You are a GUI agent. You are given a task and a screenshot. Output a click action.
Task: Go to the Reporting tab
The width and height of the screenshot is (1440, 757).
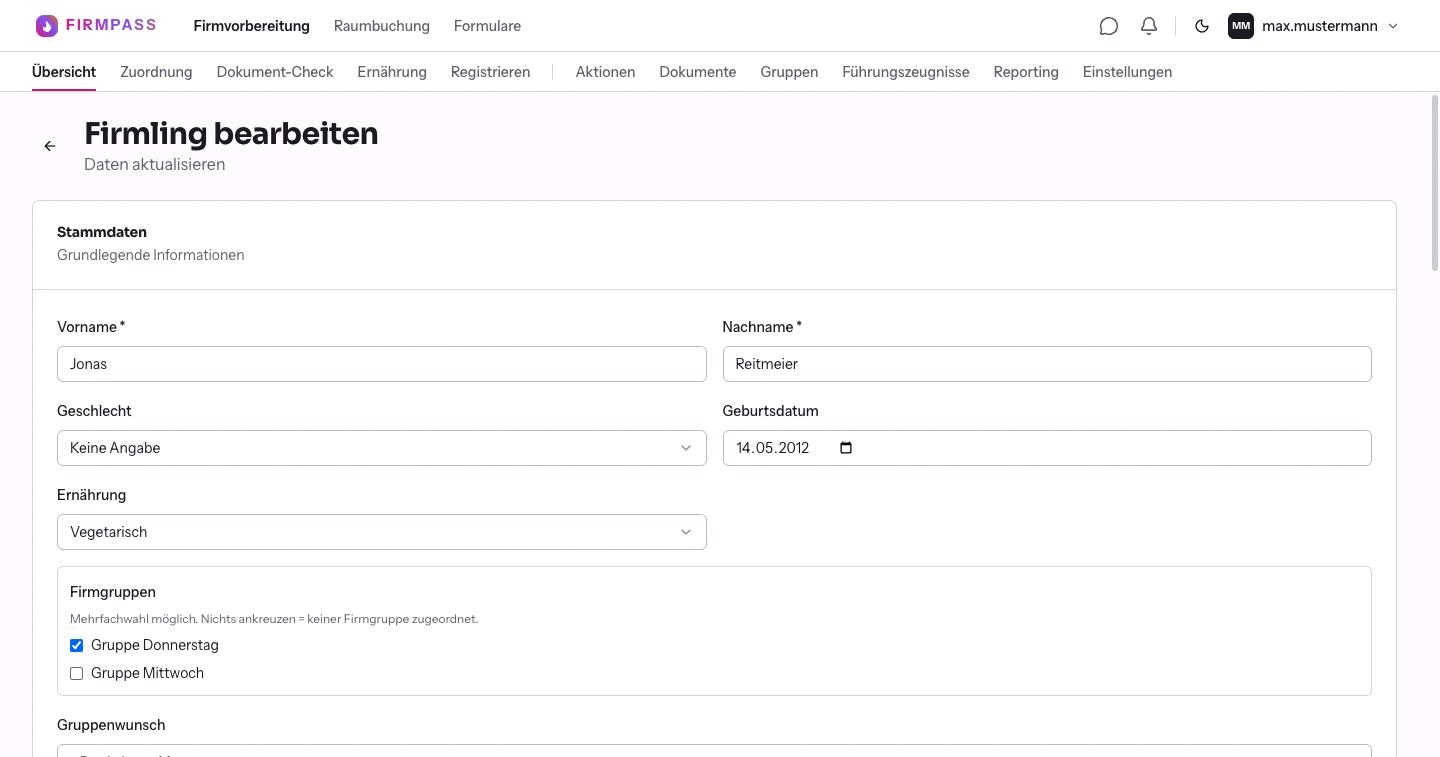coord(1026,72)
